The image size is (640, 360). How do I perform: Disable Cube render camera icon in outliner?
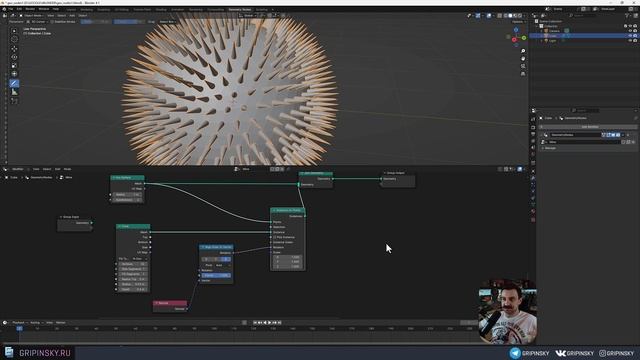(x=635, y=36)
